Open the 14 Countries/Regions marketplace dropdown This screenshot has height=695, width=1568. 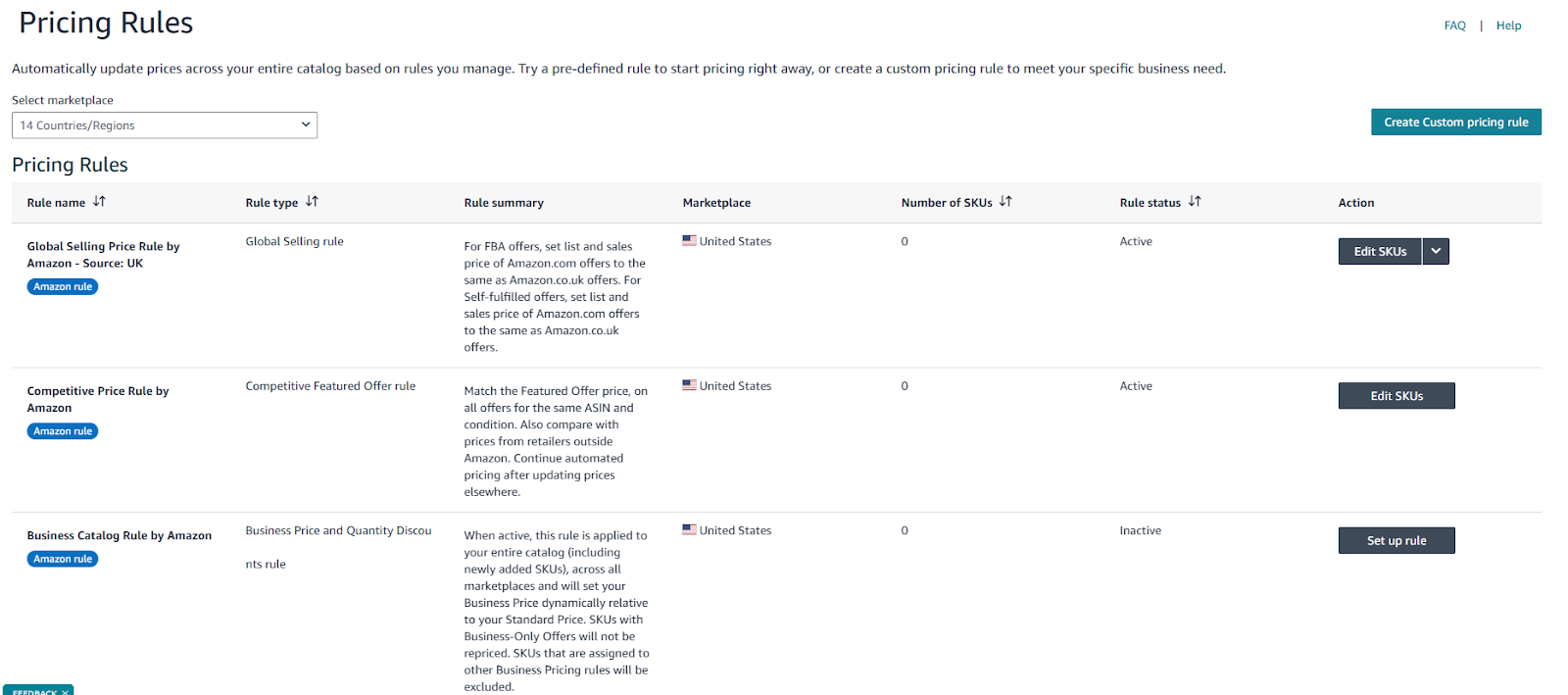pyautogui.click(x=164, y=124)
